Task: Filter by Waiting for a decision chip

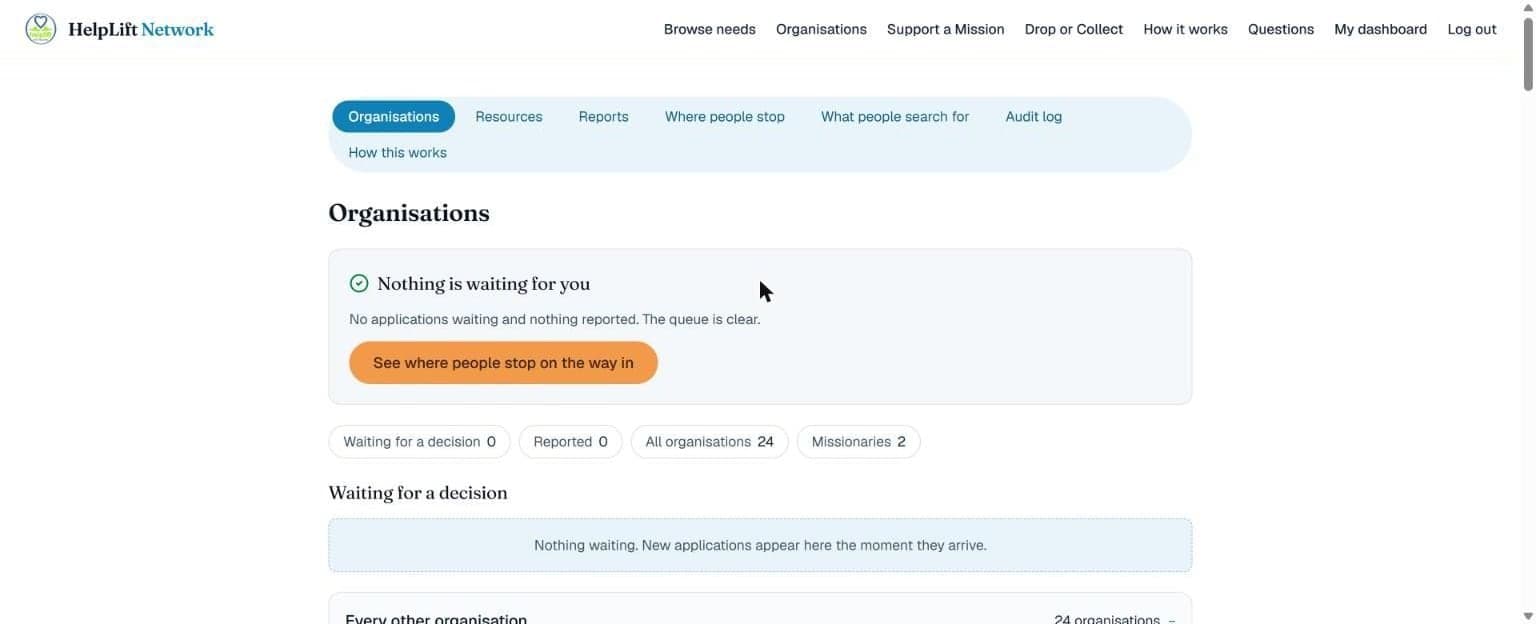Action: point(419,442)
